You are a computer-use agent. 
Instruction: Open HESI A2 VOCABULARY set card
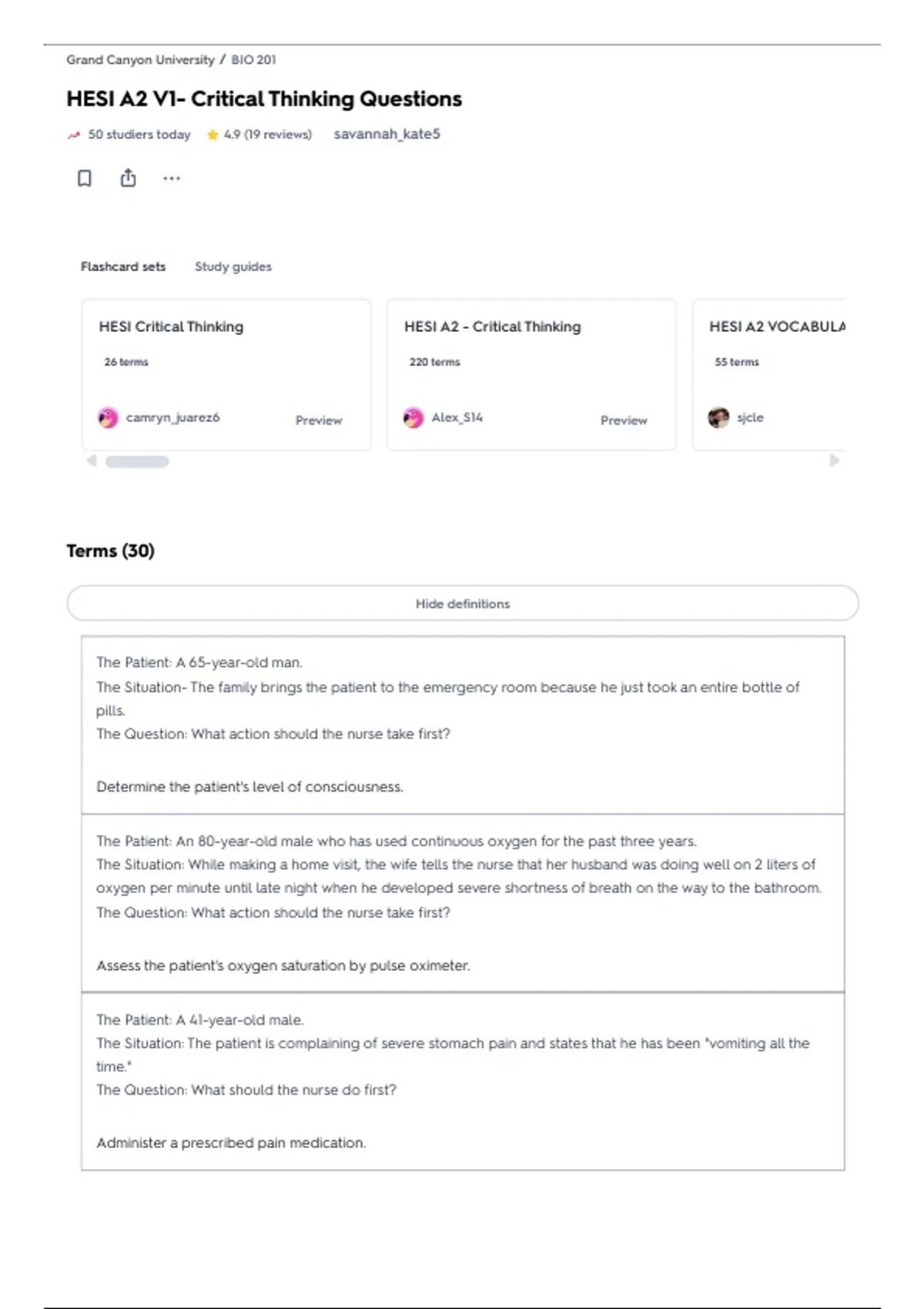(768, 374)
